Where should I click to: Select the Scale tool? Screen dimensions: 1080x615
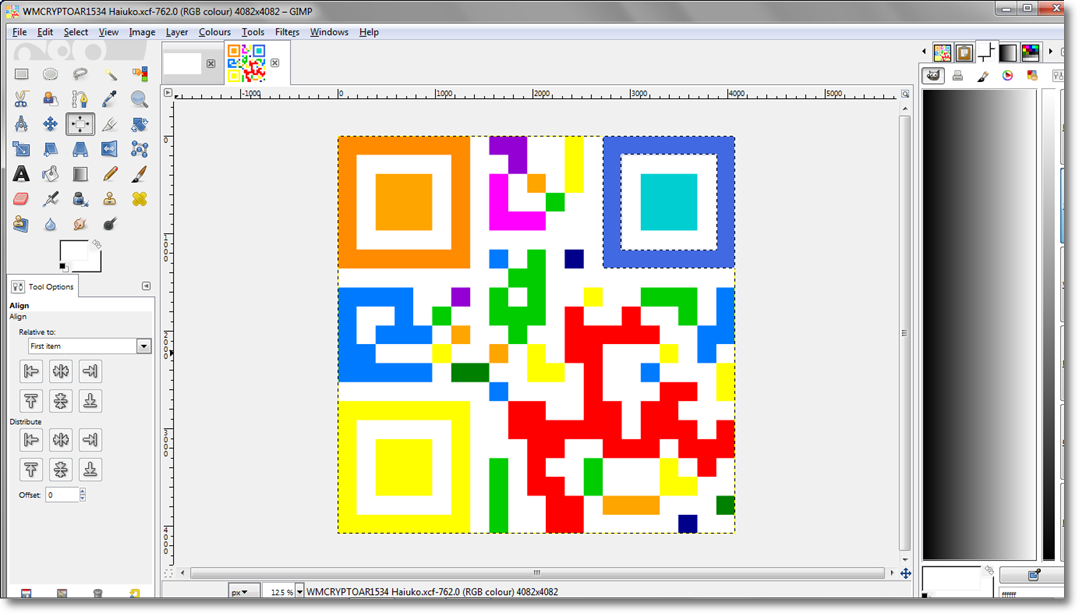21,149
